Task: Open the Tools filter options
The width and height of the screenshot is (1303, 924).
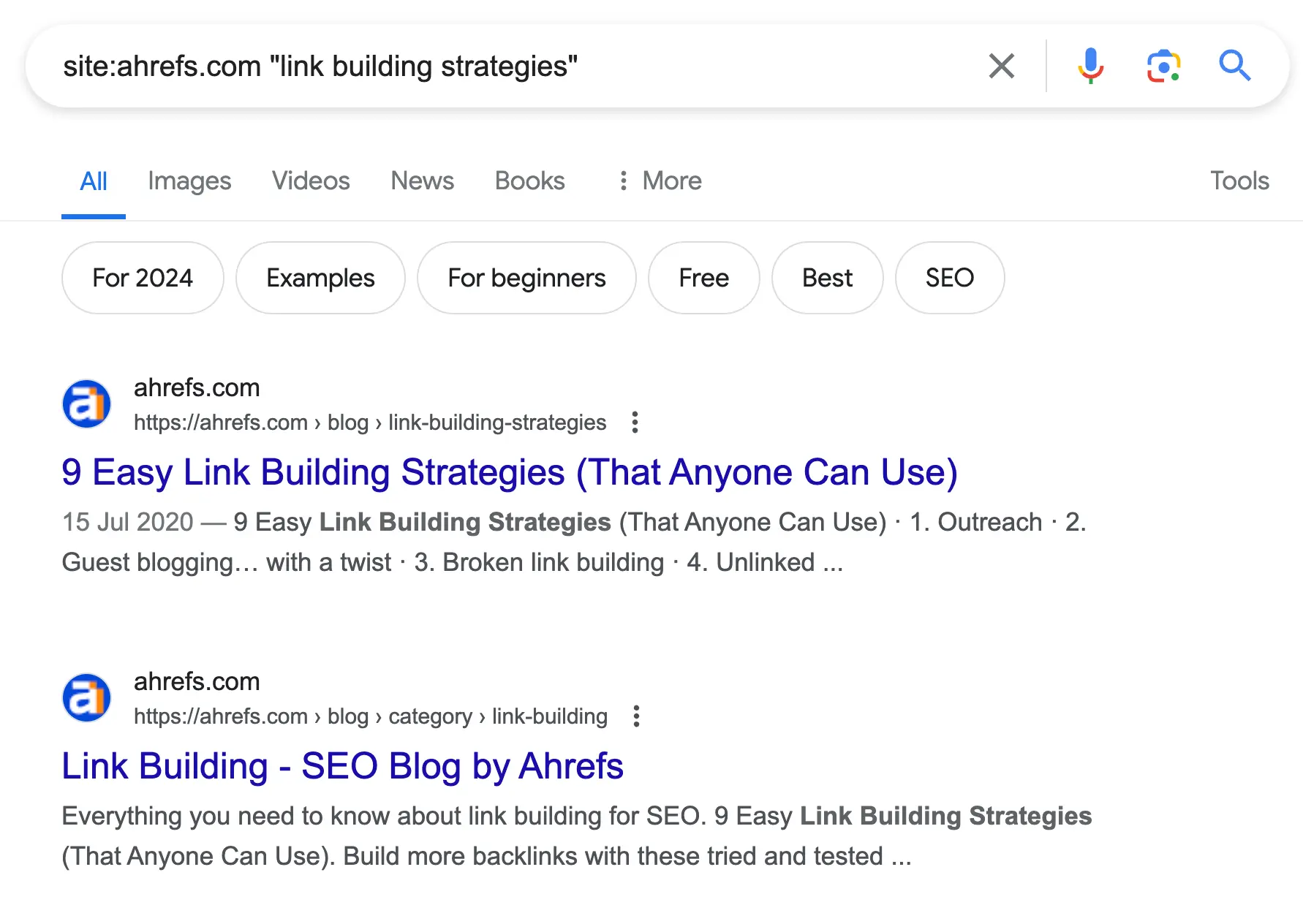Action: pyautogui.click(x=1239, y=181)
